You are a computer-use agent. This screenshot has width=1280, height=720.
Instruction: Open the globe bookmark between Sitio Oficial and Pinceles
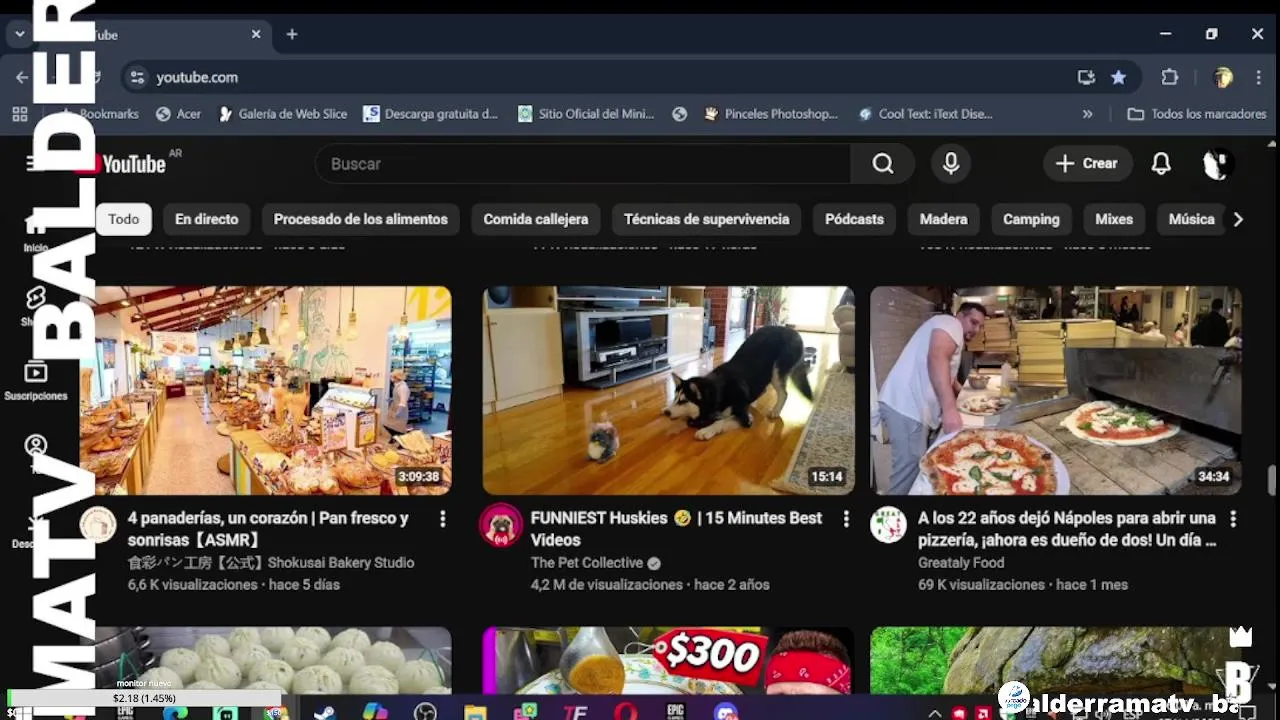tap(680, 114)
